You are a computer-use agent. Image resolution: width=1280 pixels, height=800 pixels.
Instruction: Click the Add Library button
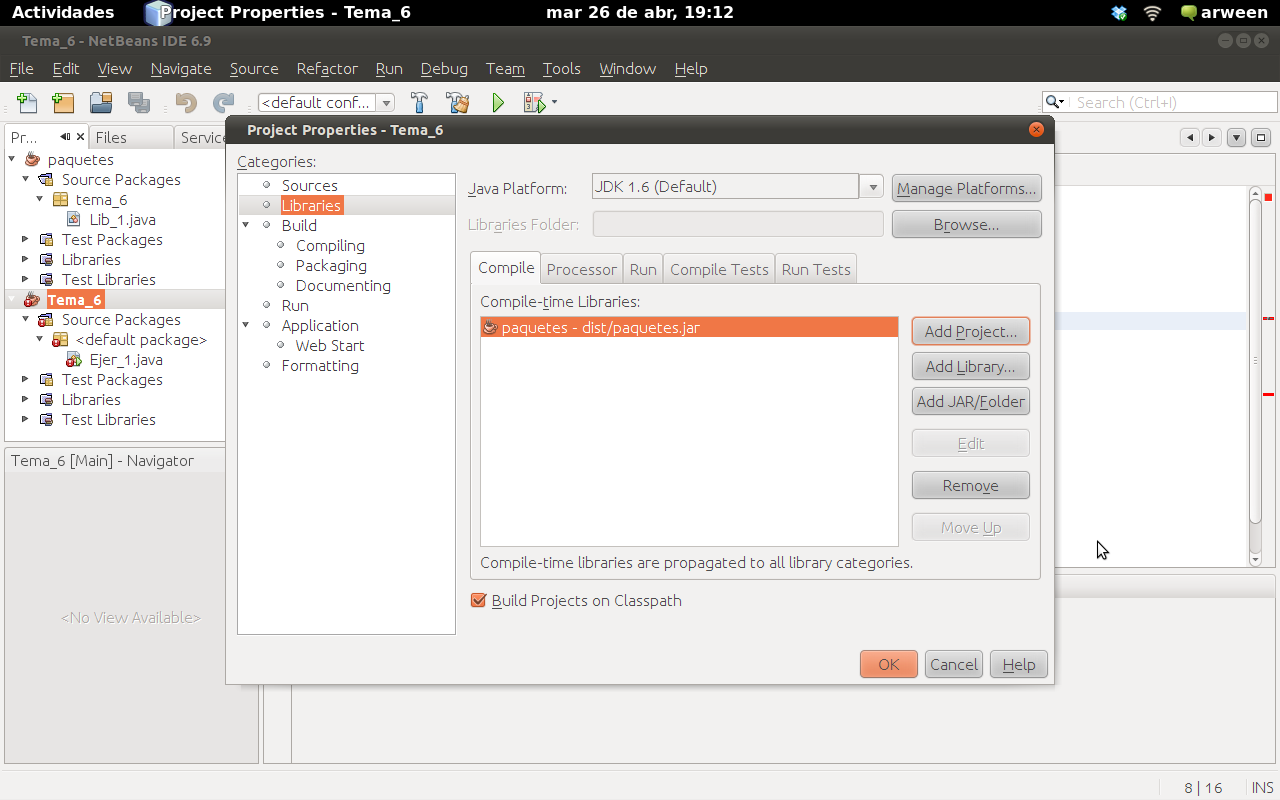(970, 366)
